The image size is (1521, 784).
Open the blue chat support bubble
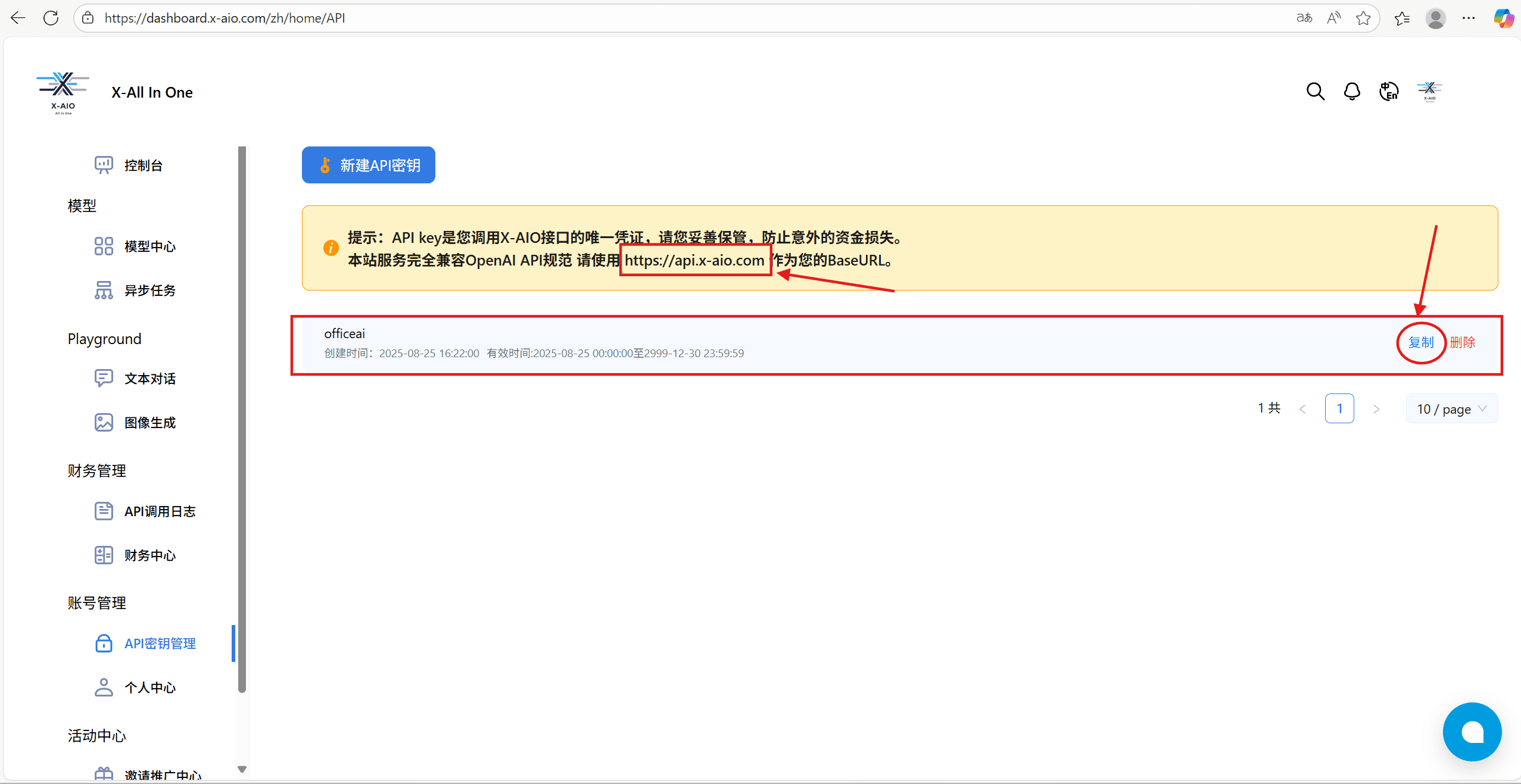(1472, 732)
